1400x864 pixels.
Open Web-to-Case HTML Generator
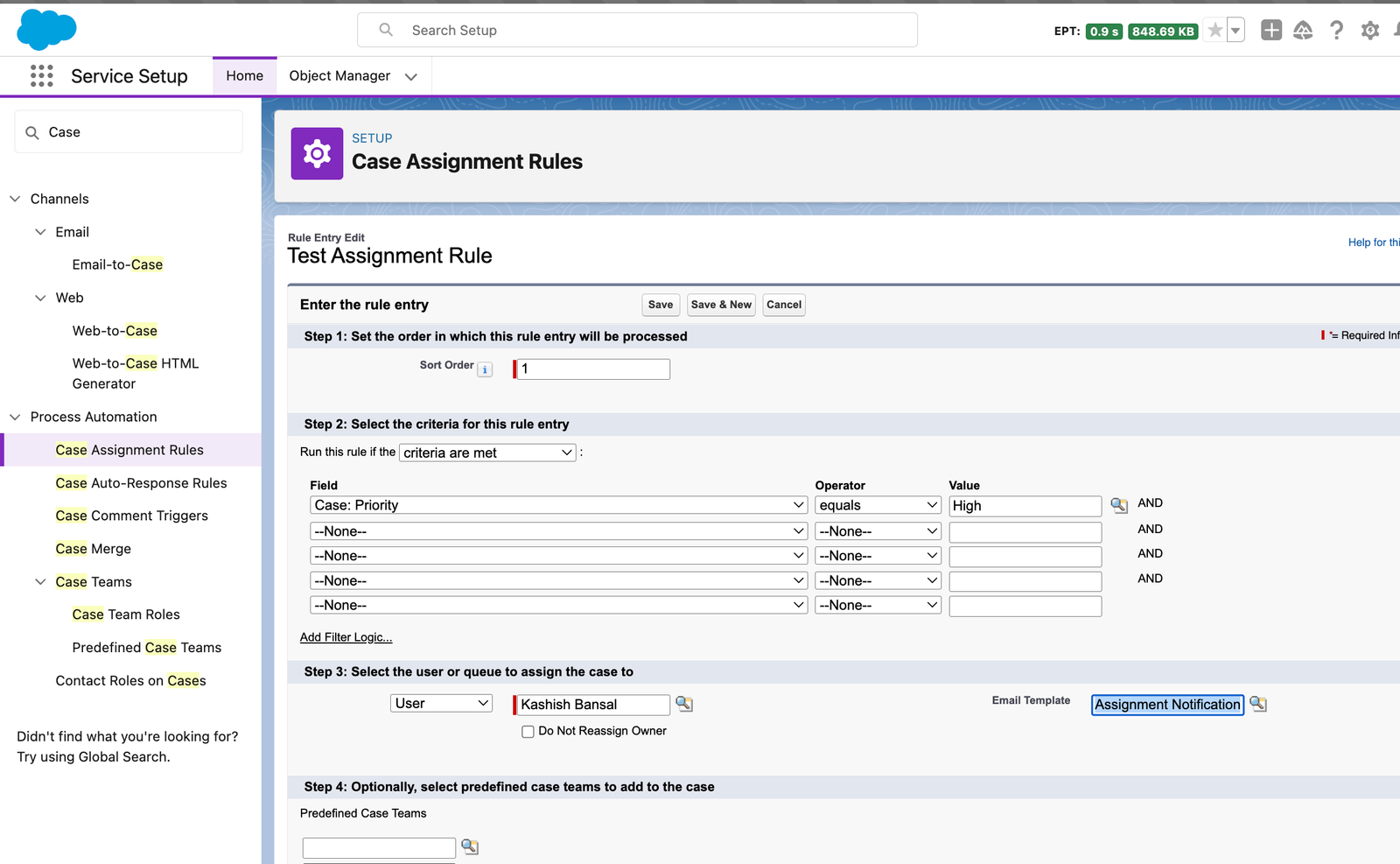pos(136,373)
